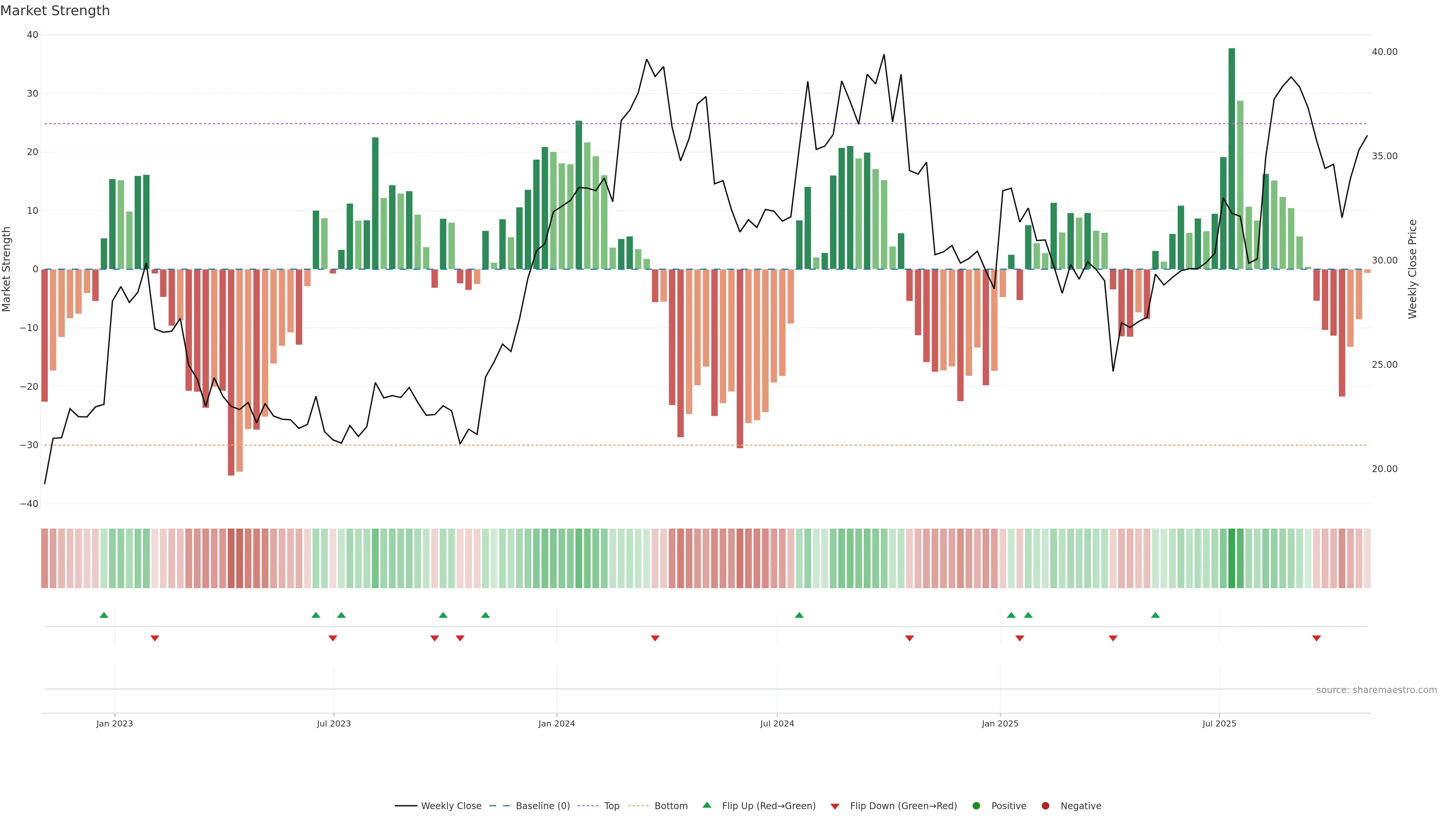This screenshot has width=1456, height=819.
Task: Click the Flip Down red triangle legend icon
Action: tap(835, 806)
